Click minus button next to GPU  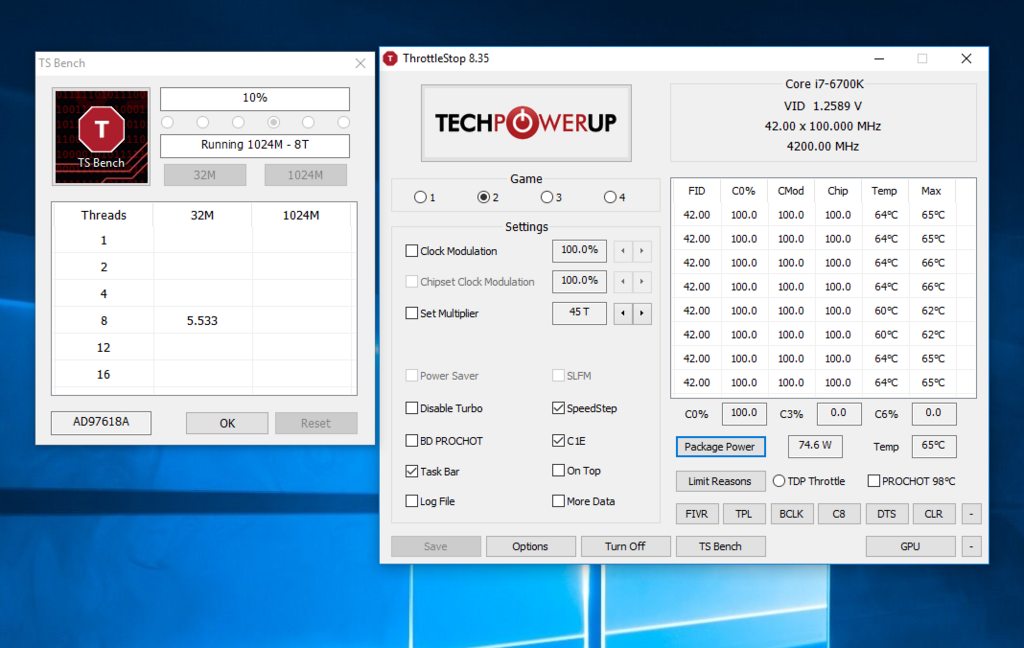(x=971, y=547)
